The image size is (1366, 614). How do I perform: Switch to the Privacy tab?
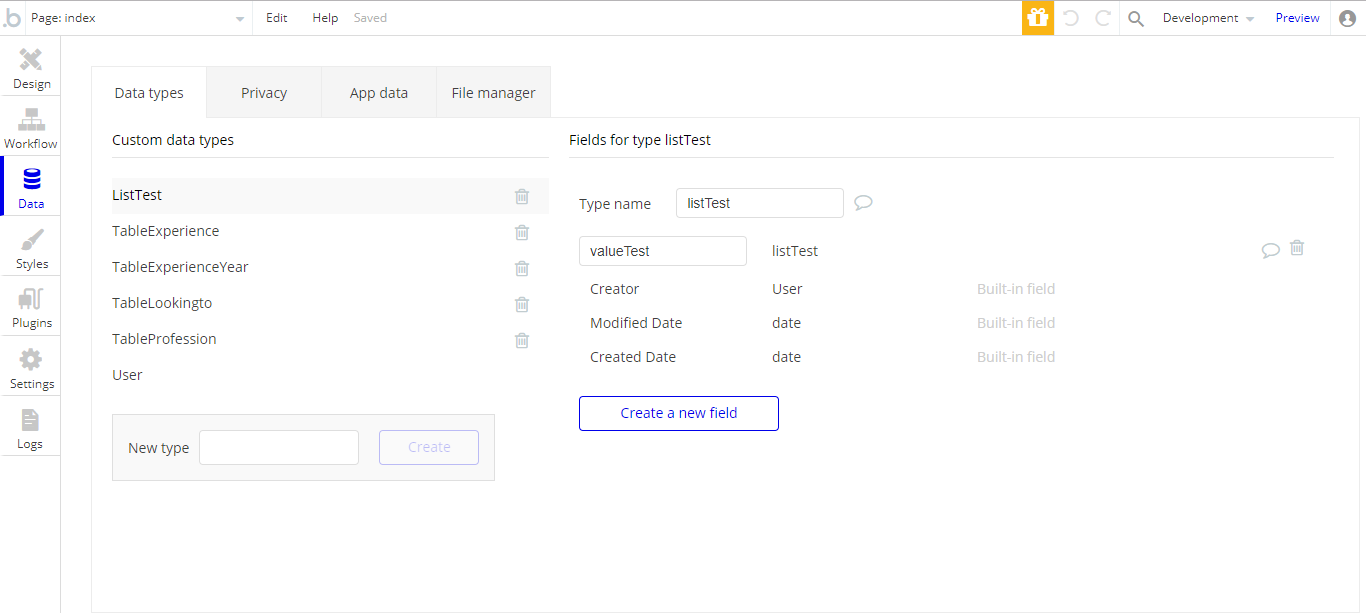pyautogui.click(x=264, y=93)
